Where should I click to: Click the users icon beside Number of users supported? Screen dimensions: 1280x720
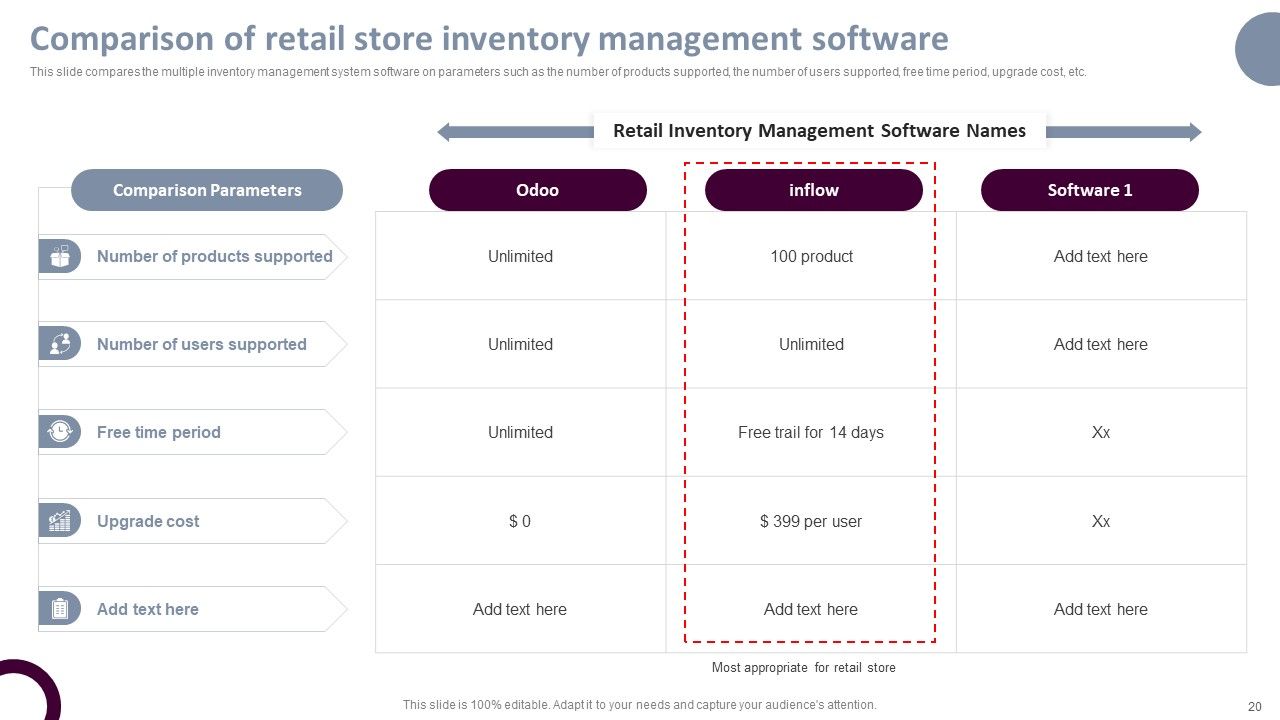click(x=60, y=344)
